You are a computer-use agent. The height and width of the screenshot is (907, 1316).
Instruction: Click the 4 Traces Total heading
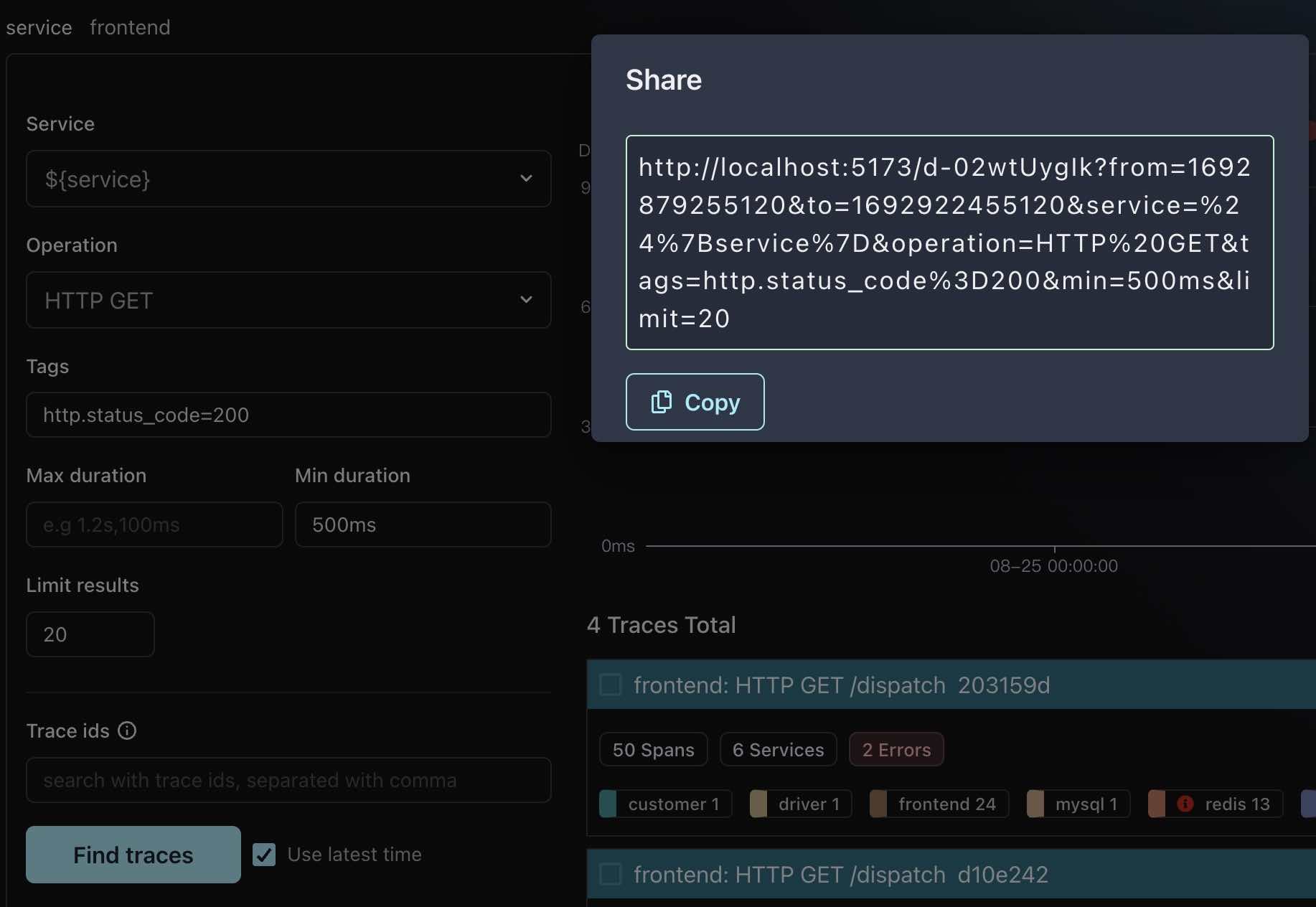click(x=662, y=625)
